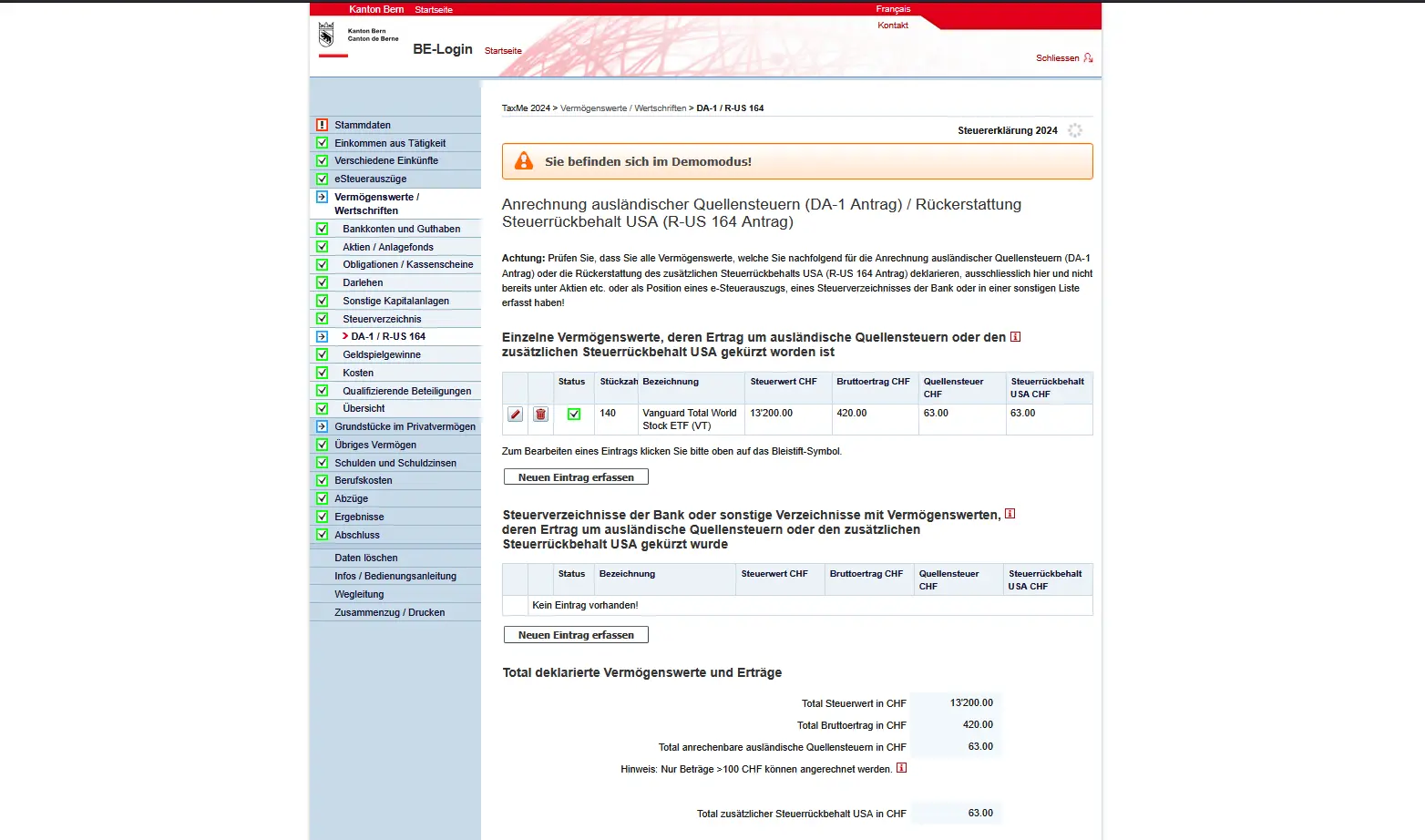The width and height of the screenshot is (1425, 840).
Task: Delete the Vanguard entry with the trash icon
Action: click(x=540, y=415)
